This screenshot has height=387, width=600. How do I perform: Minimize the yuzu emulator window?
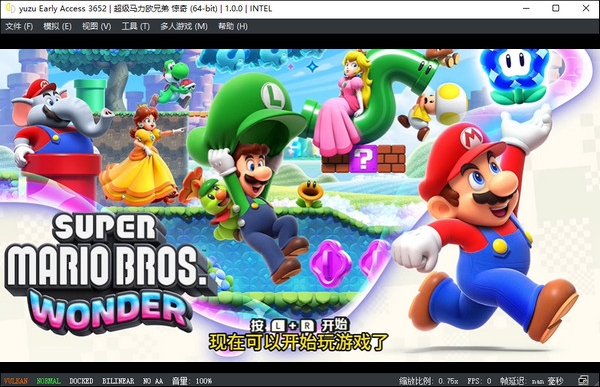point(526,8)
